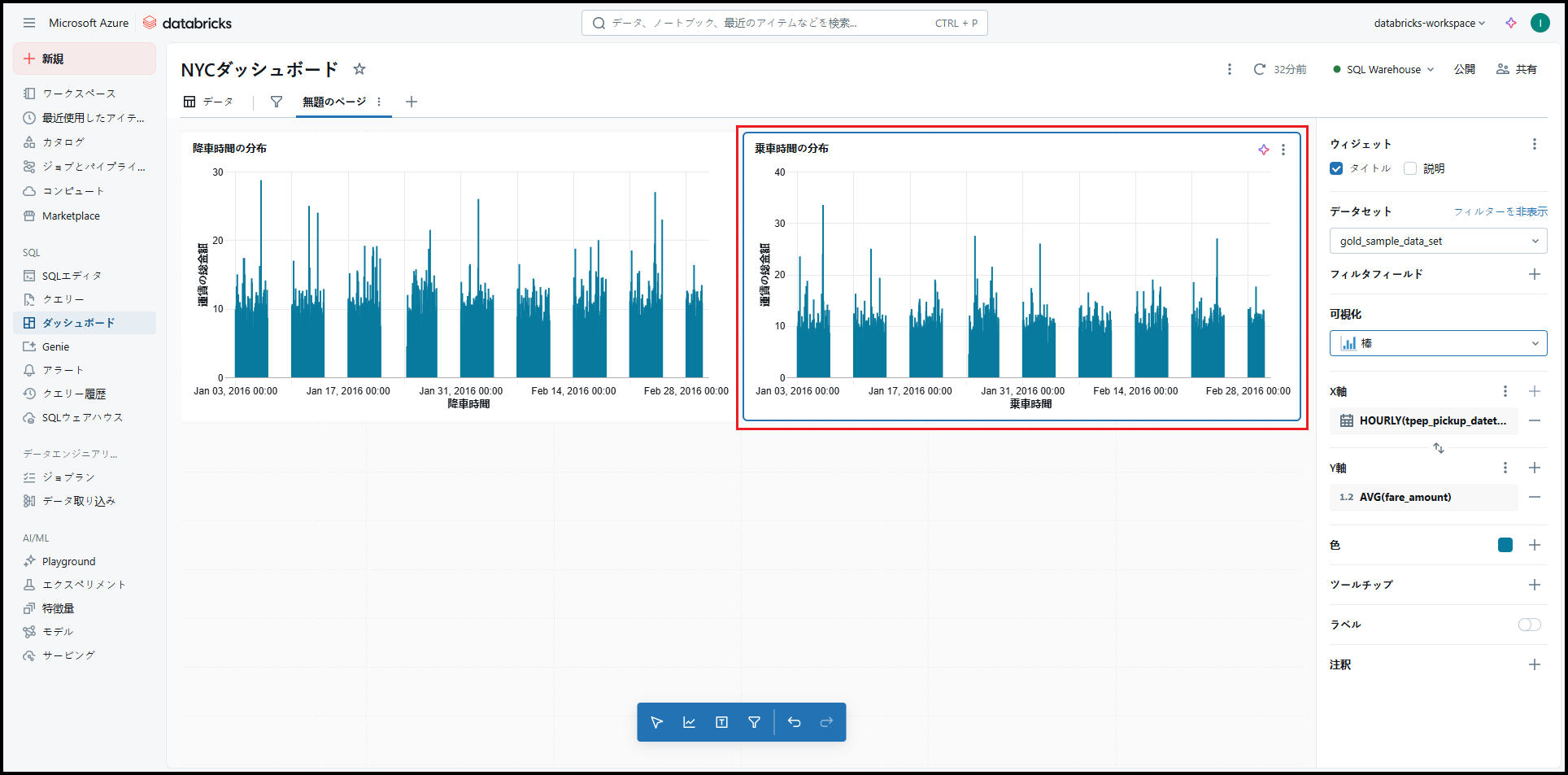The height and width of the screenshot is (775, 1568).
Task: Toggle the ラベル switch on
Action: [x=1529, y=625]
